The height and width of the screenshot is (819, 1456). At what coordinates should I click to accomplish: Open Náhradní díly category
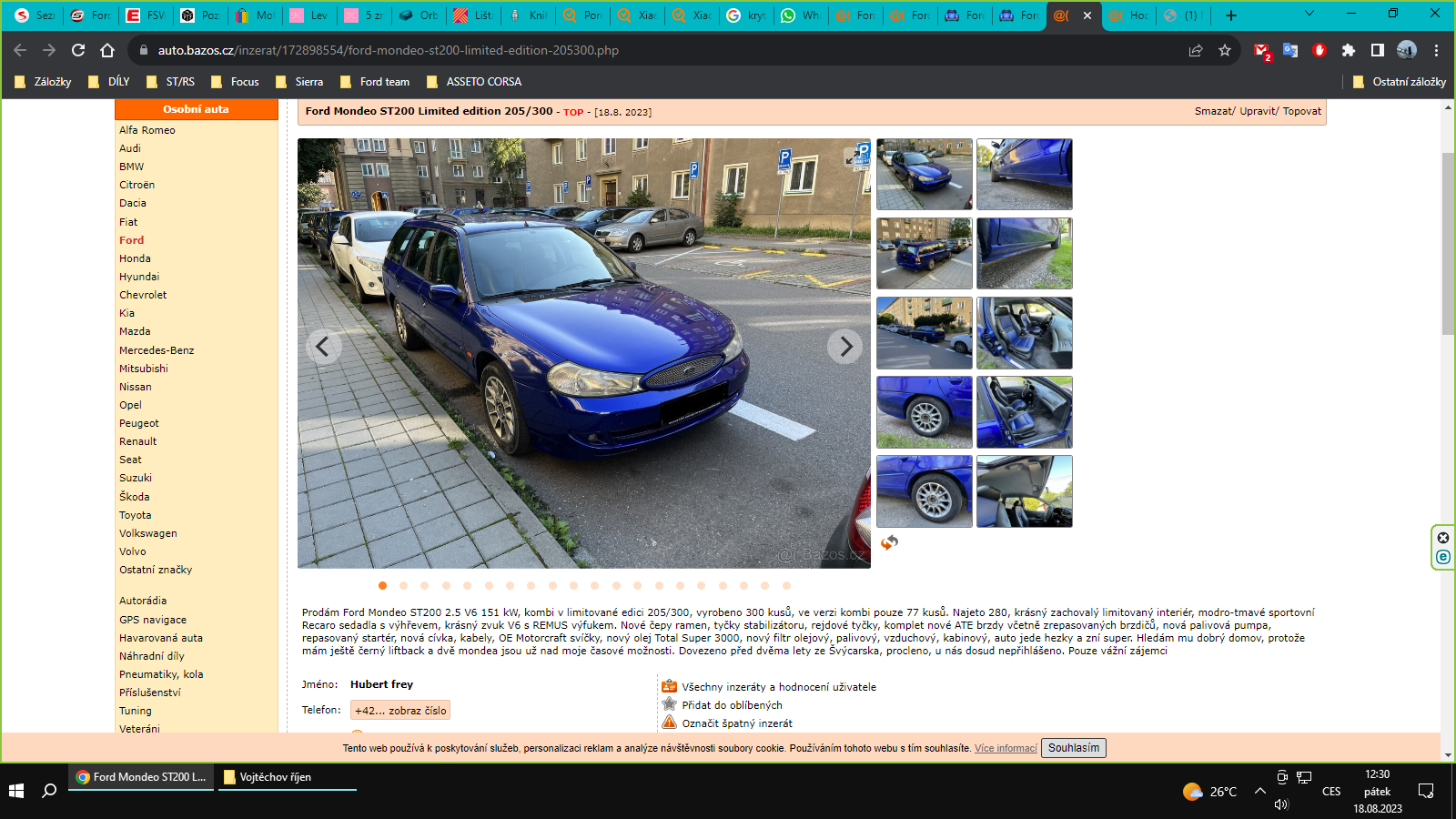click(152, 656)
